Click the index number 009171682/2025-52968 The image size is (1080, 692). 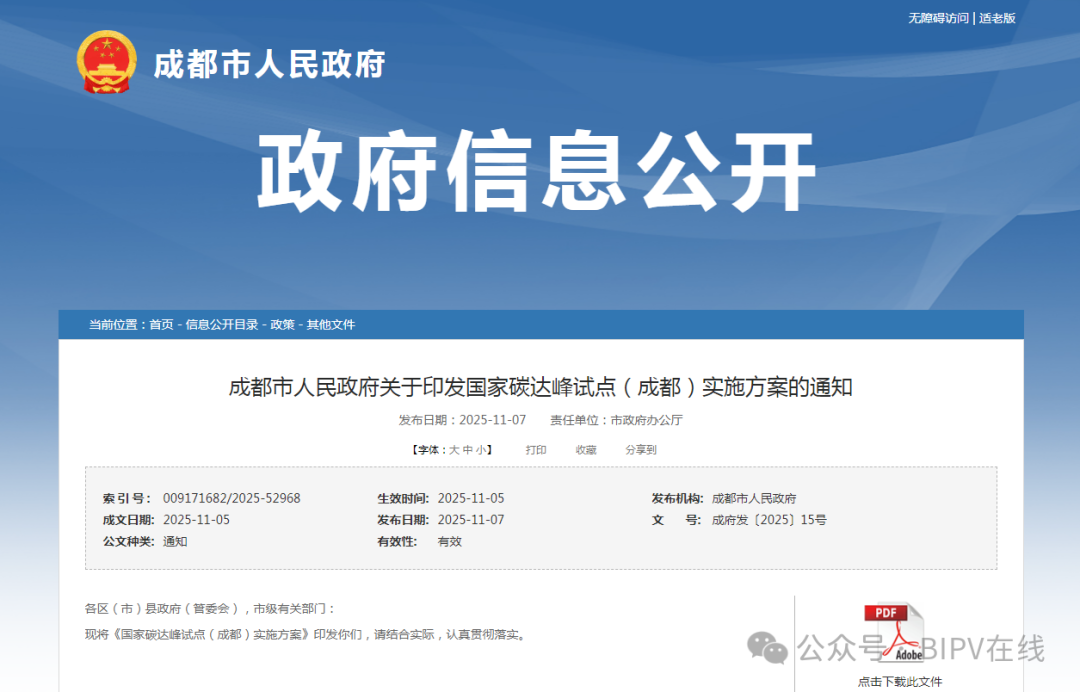pyautogui.click(x=231, y=498)
